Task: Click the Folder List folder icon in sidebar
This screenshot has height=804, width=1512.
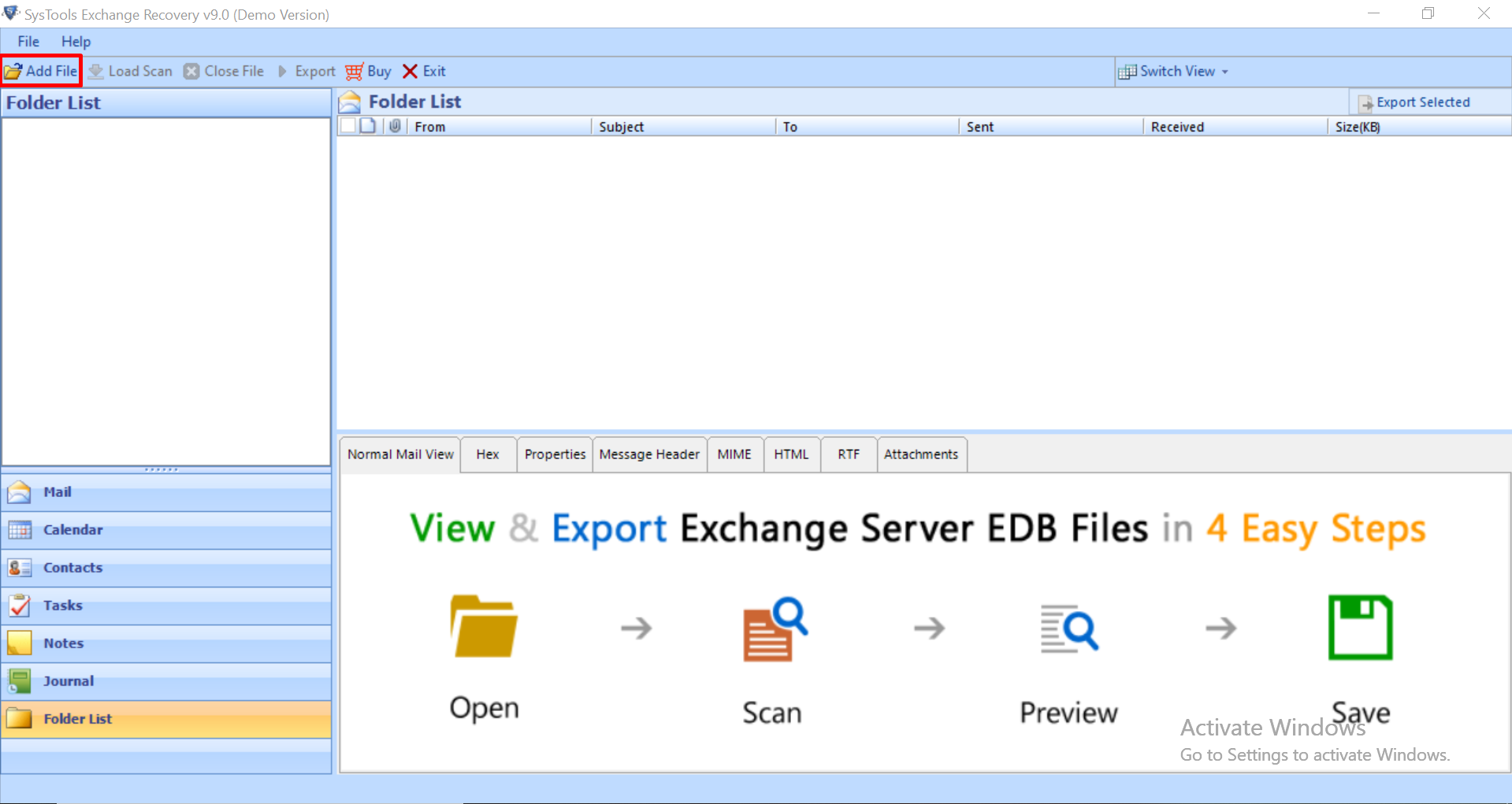Action: [19, 719]
